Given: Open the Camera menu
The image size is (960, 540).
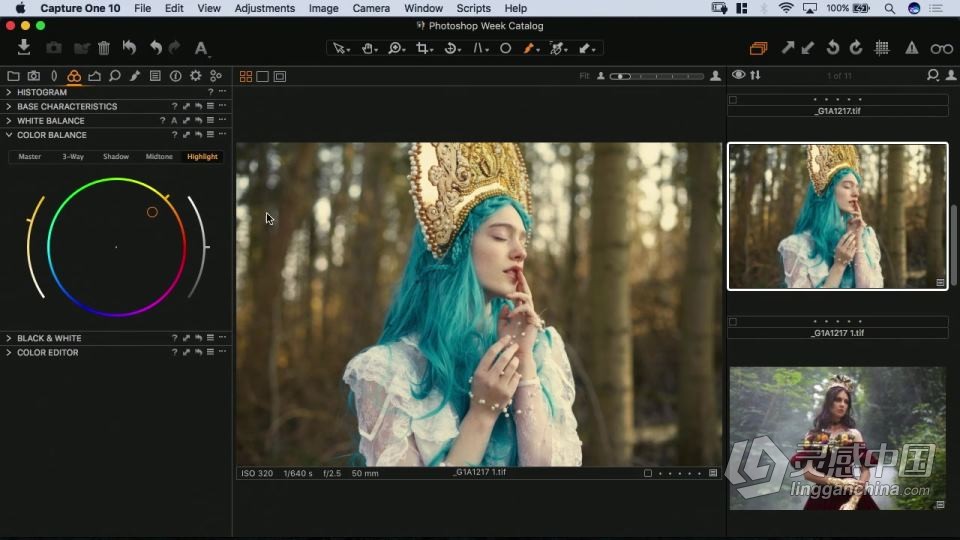Looking at the screenshot, I should pos(371,9).
